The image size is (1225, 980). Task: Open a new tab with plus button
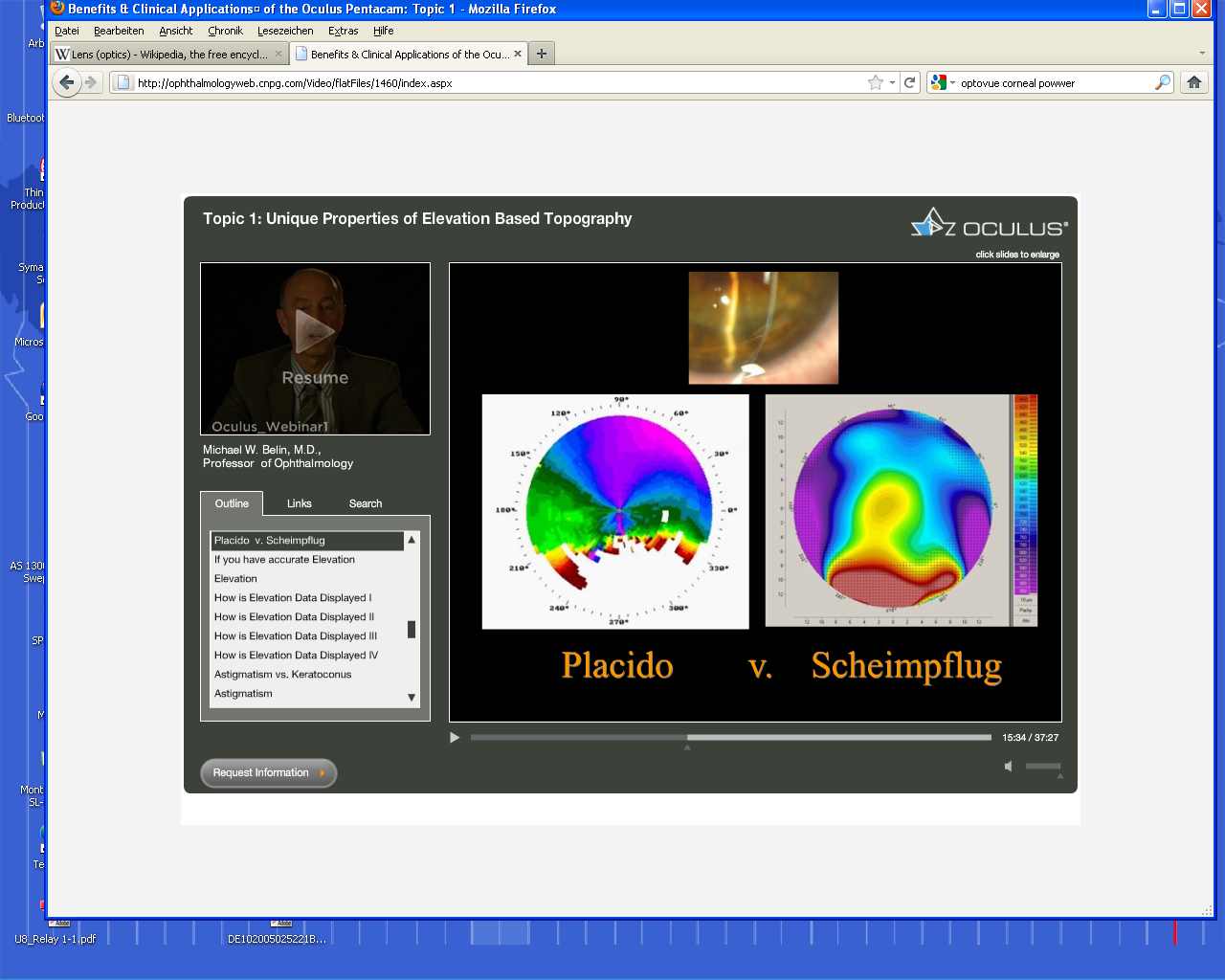click(x=542, y=54)
